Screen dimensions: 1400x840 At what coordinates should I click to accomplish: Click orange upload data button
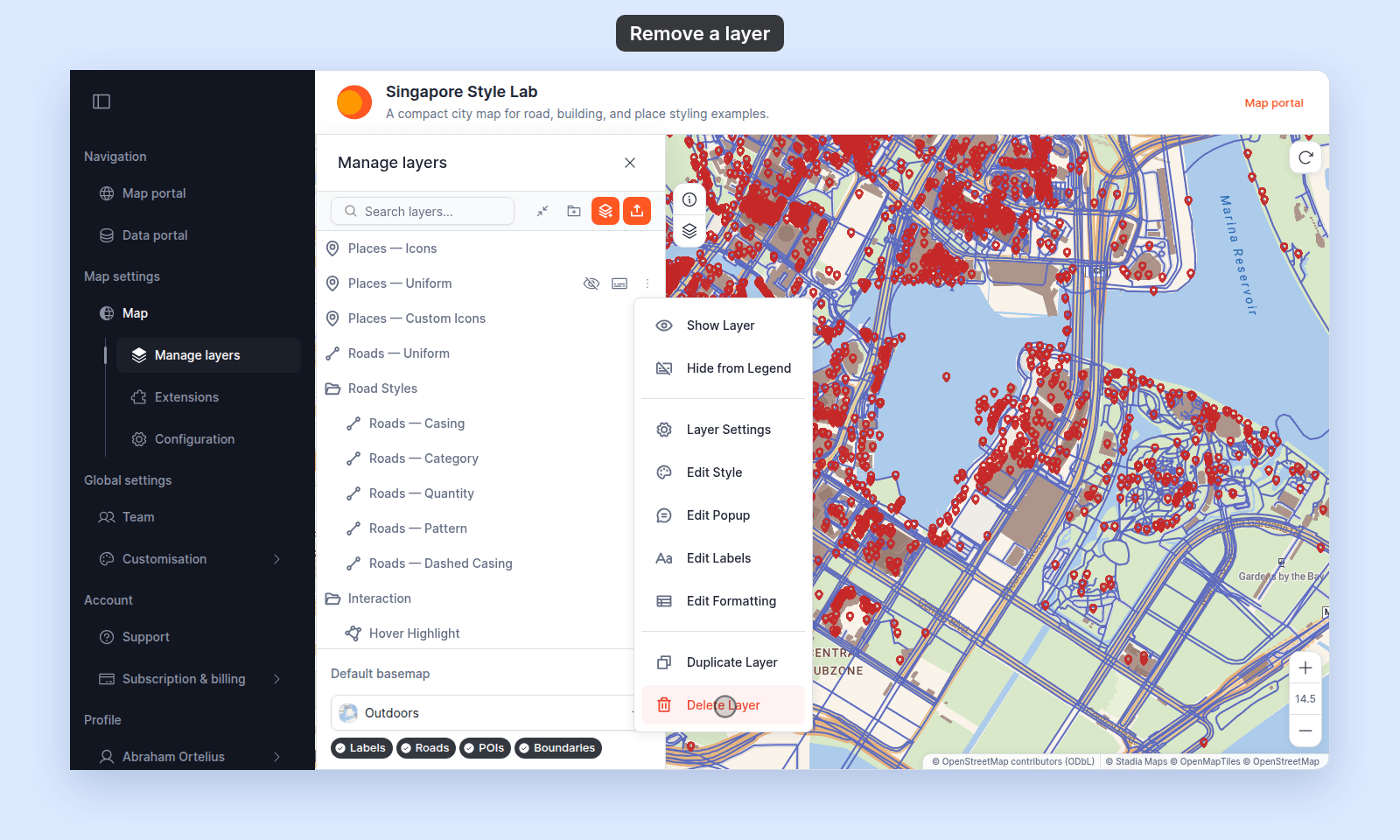pos(637,211)
